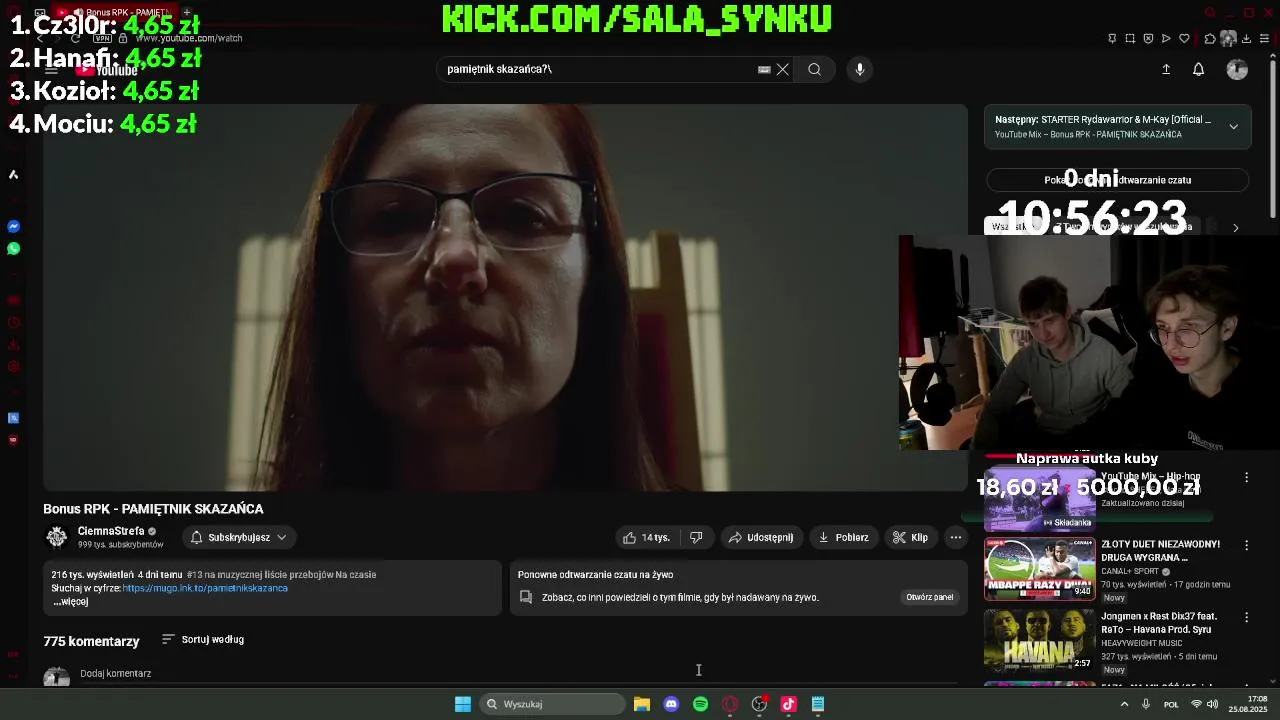Open CiemnaStrefa channel avatar
The image size is (1280, 720).
(57, 537)
